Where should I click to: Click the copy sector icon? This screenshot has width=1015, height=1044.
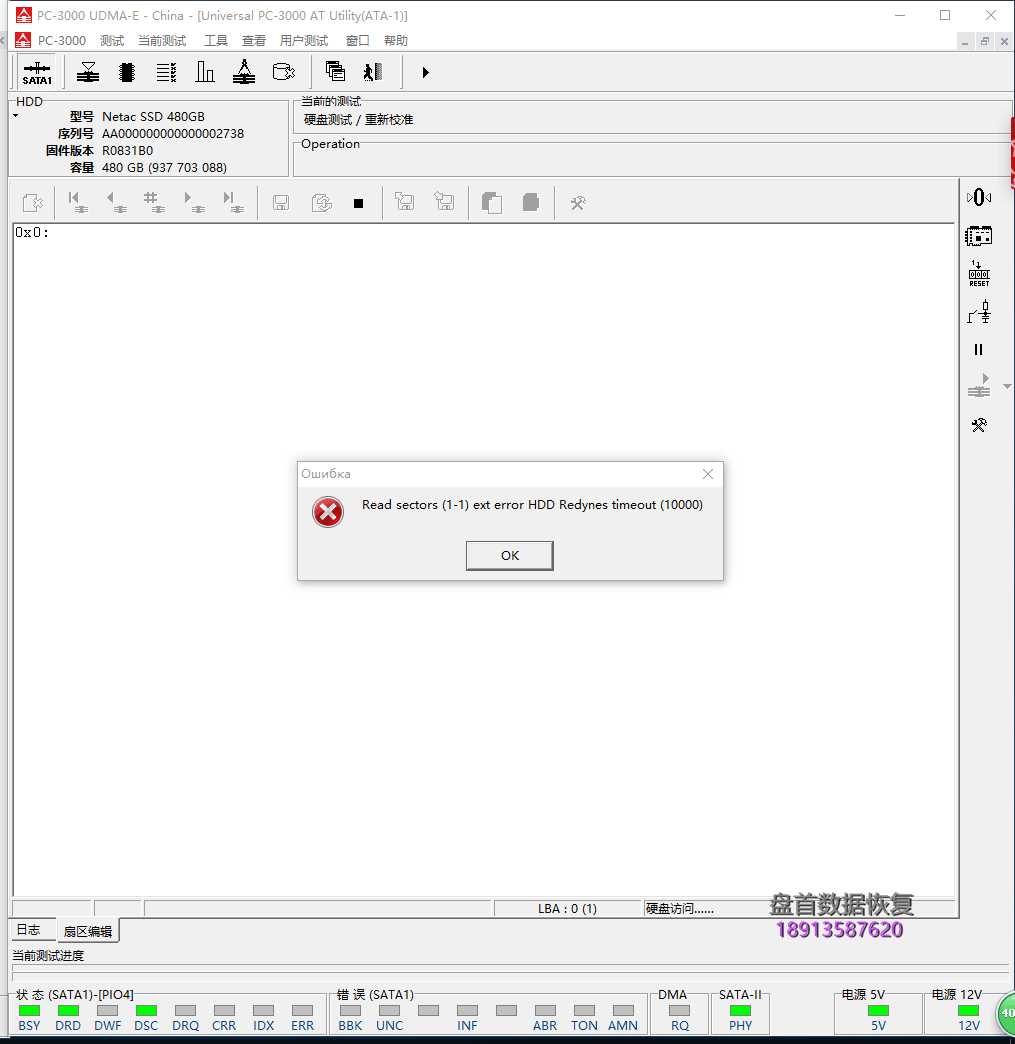[x=492, y=202]
